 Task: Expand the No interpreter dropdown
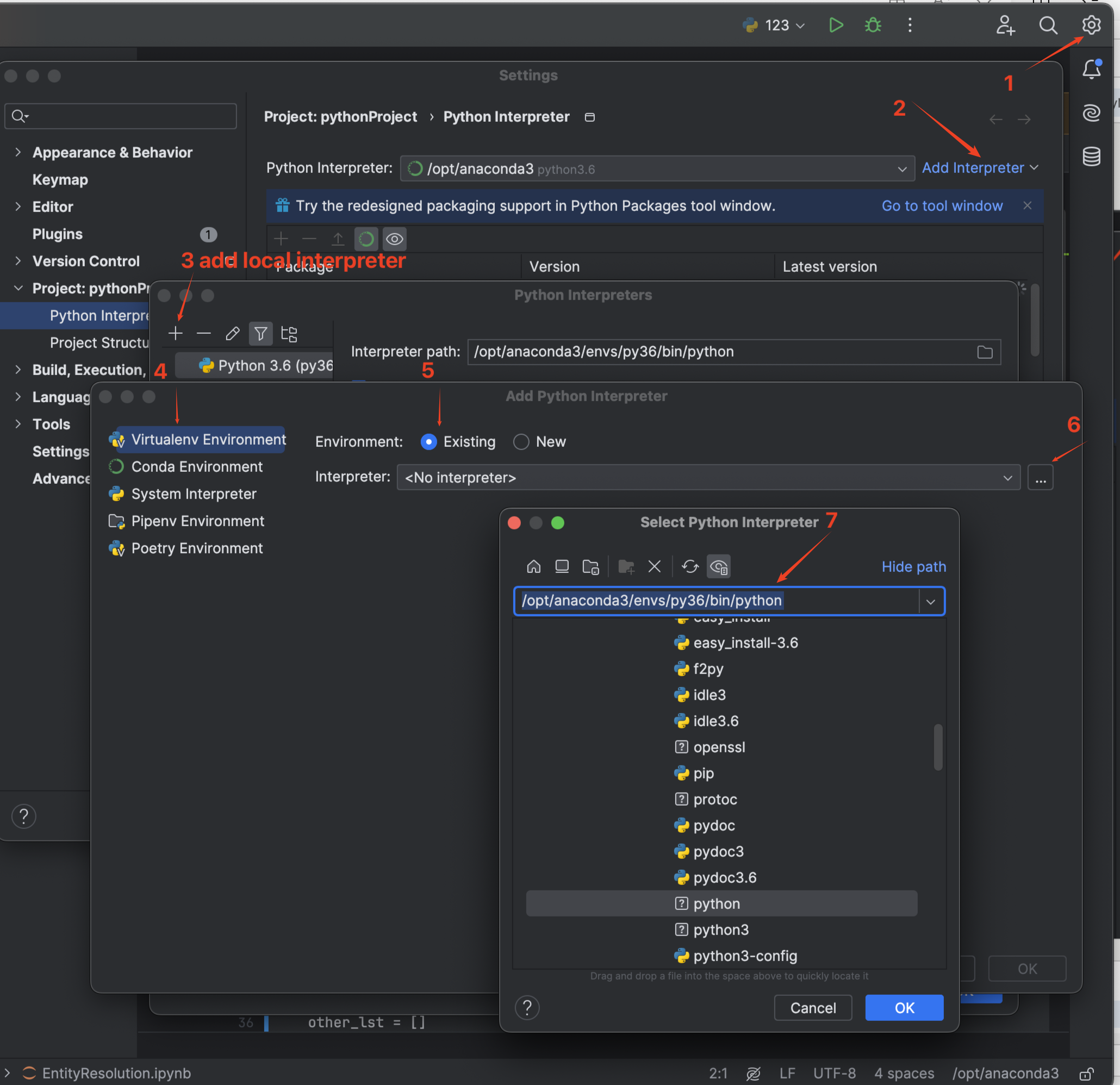[x=1007, y=478]
